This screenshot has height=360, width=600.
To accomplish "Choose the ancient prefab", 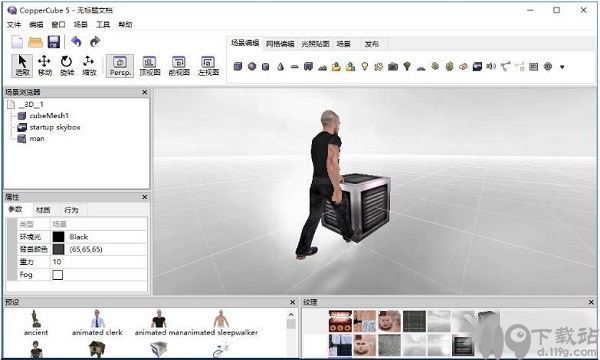I will pos(36,324).
